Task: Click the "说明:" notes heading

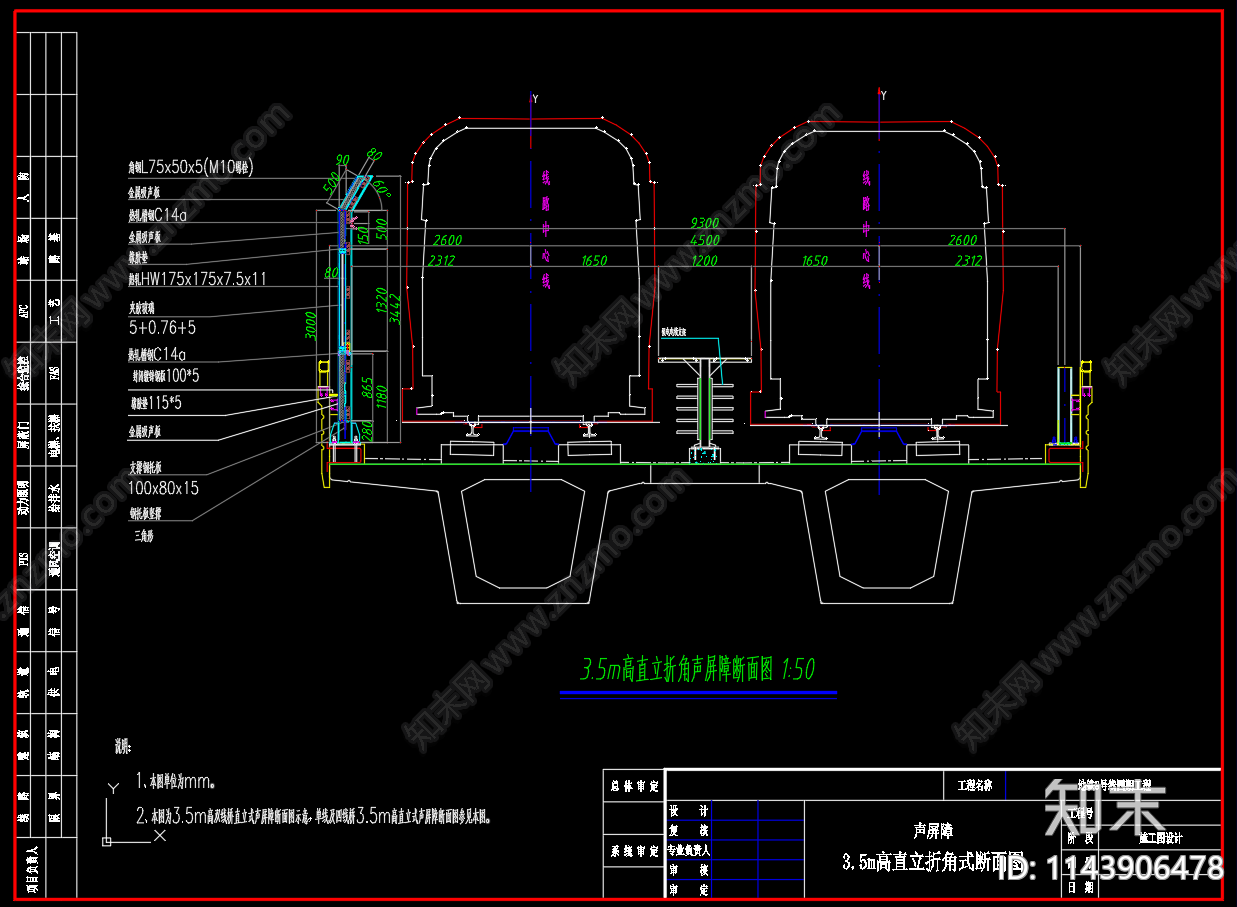Action: tap(122, 746)
